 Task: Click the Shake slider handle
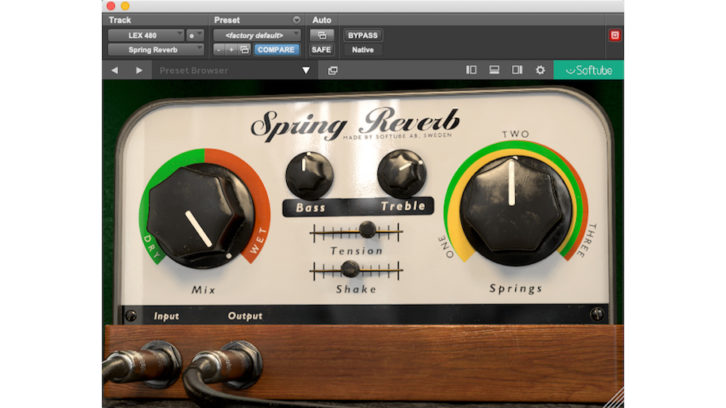click(x=350, y=269)
